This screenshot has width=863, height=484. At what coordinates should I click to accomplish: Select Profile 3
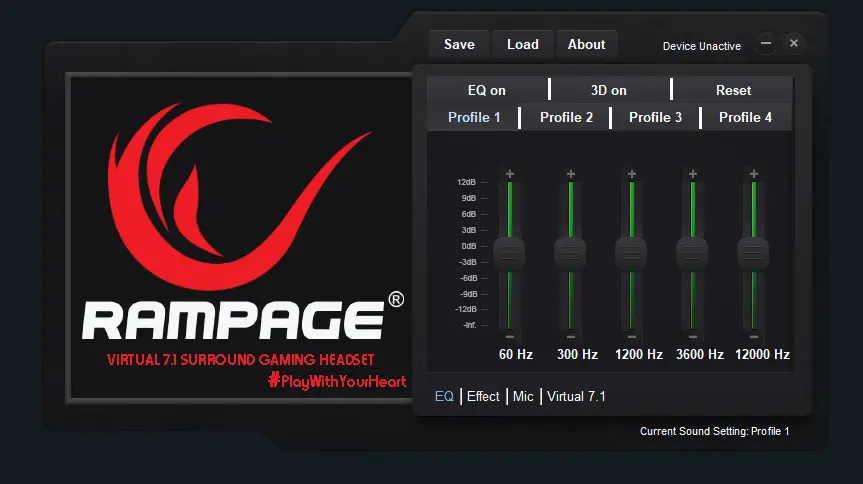click(656, 117)
